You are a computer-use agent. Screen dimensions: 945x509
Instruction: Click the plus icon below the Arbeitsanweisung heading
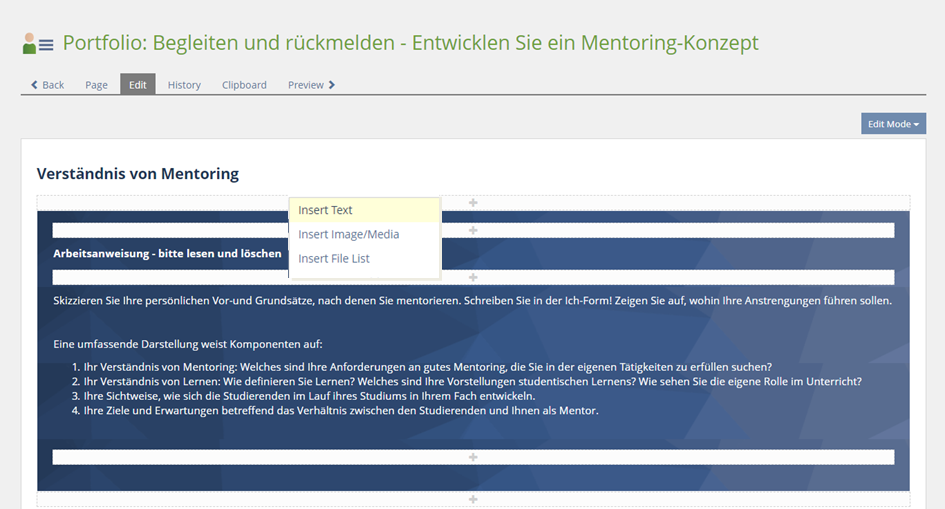tap(473, 277)
